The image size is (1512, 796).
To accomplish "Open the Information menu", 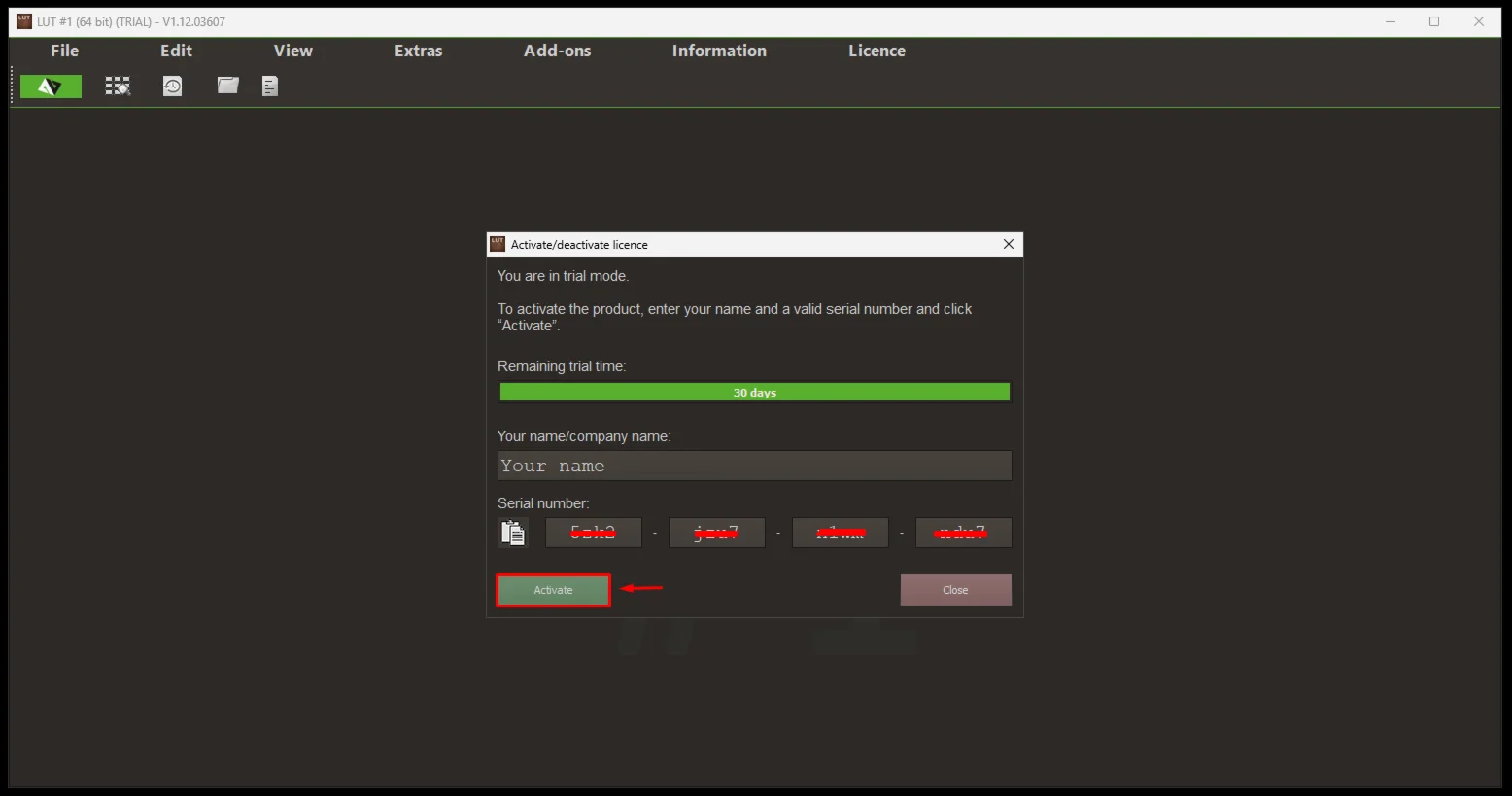I will point(719,51).
